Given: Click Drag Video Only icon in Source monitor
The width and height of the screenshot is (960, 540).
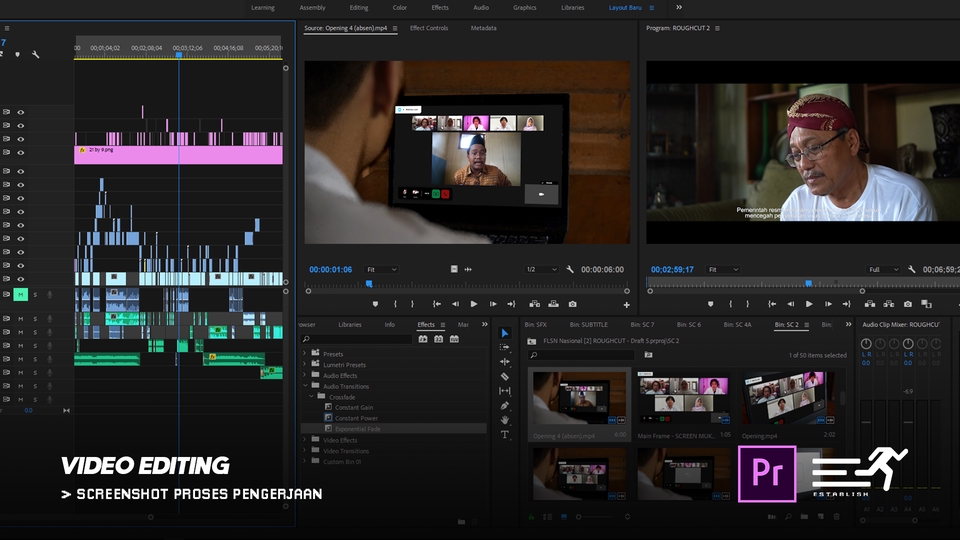Looking at the screenshot, I should [x=454, y=269].
